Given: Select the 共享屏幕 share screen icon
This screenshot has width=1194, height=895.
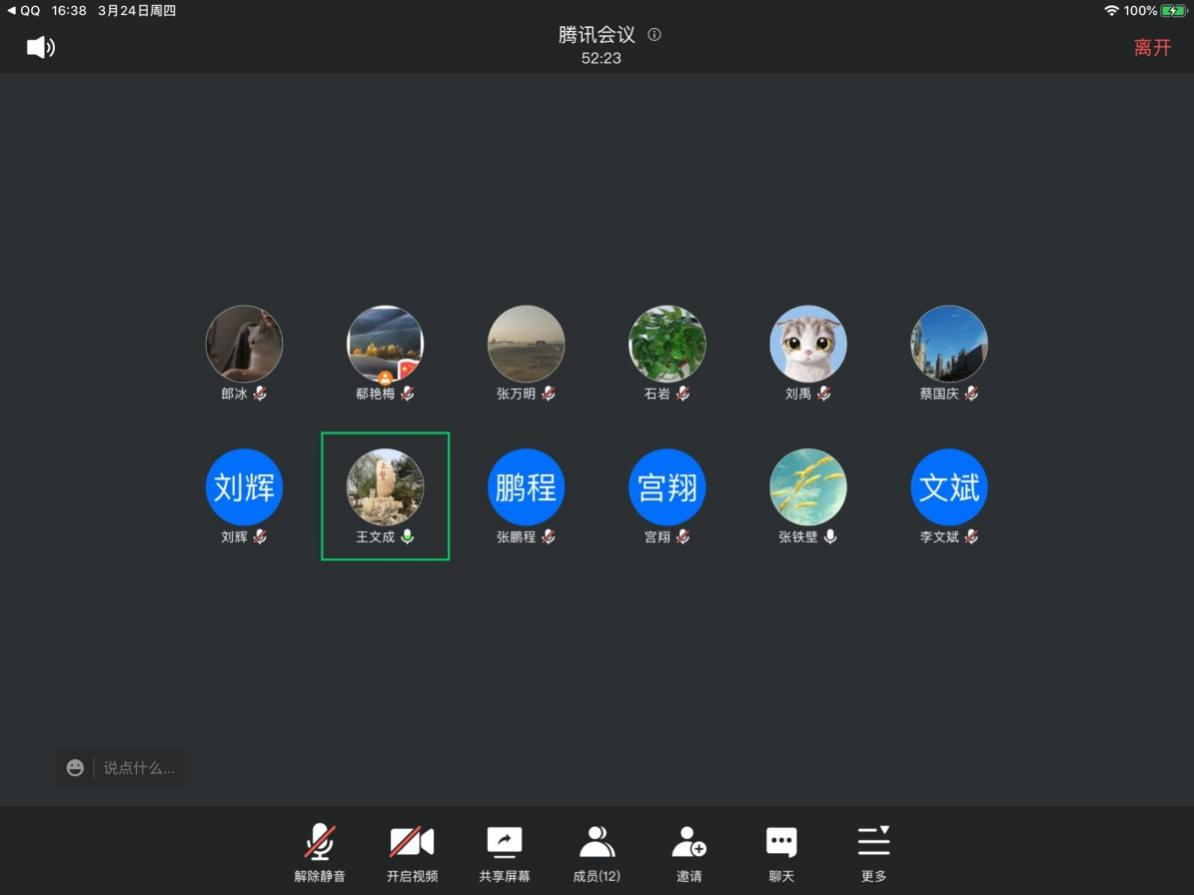Looking at the screenshot, I should click(504, 842).
